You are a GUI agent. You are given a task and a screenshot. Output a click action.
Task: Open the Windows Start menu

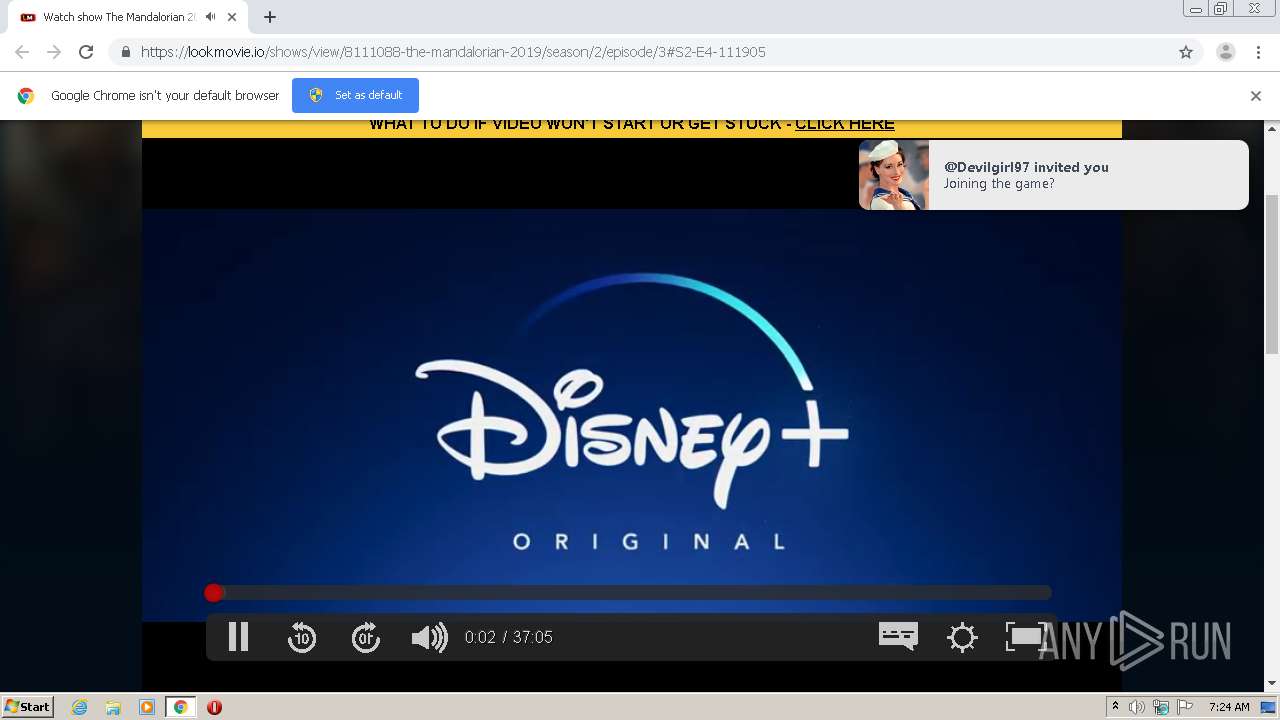click(27, 707)
